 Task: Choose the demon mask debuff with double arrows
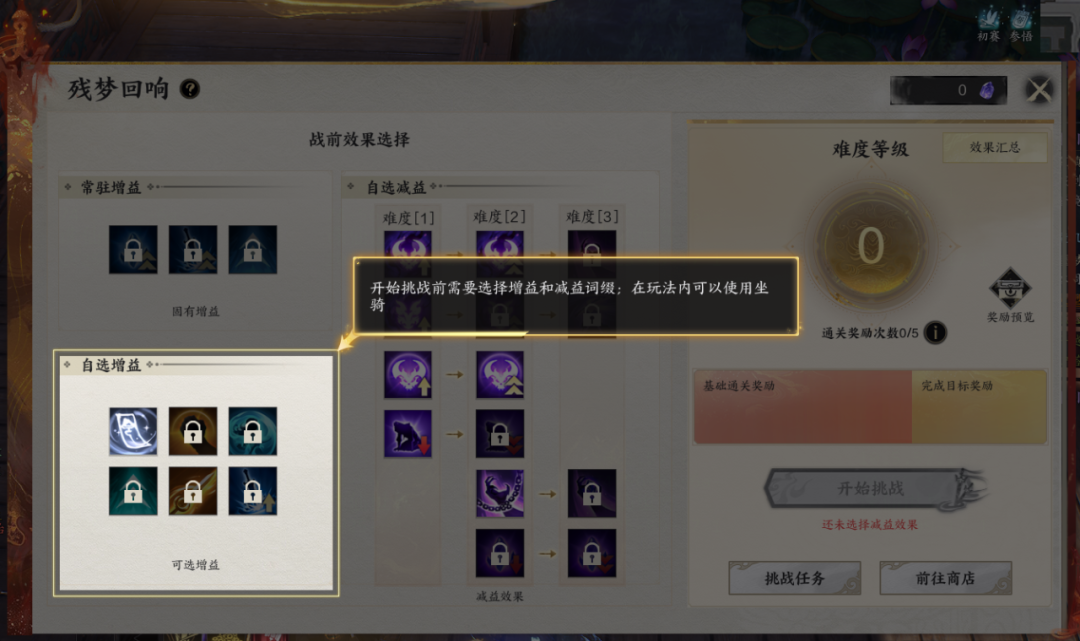click(500, 375)
